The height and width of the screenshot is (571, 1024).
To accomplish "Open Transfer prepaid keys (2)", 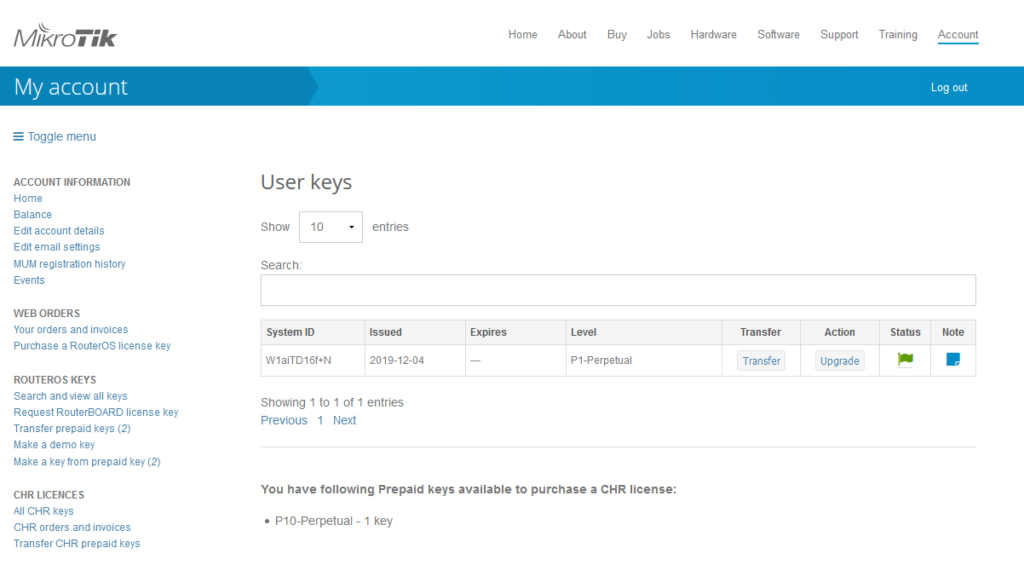I will [72, 429].
